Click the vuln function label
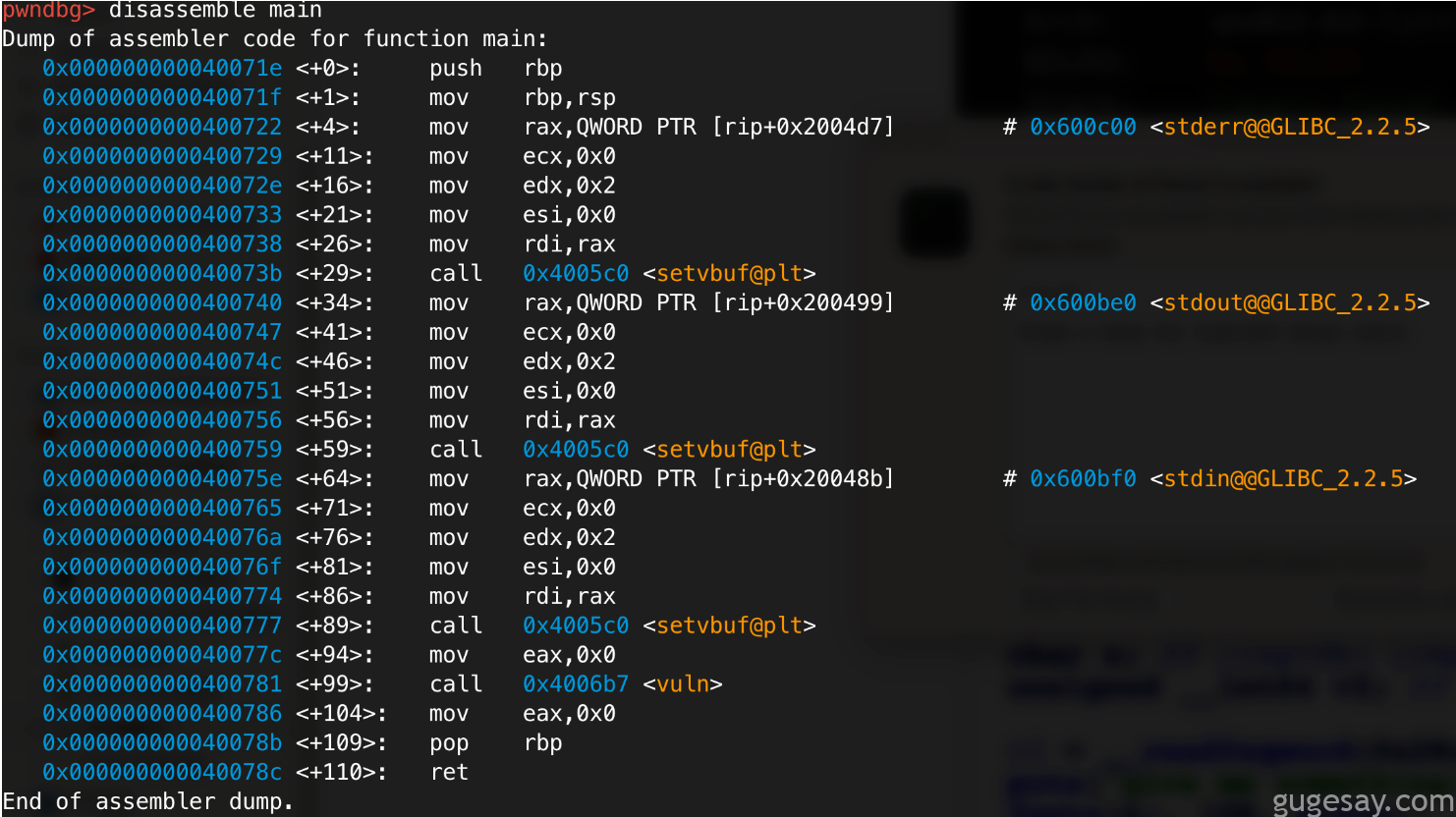This screenshot has width=1456, height=817. pos(683,684)
